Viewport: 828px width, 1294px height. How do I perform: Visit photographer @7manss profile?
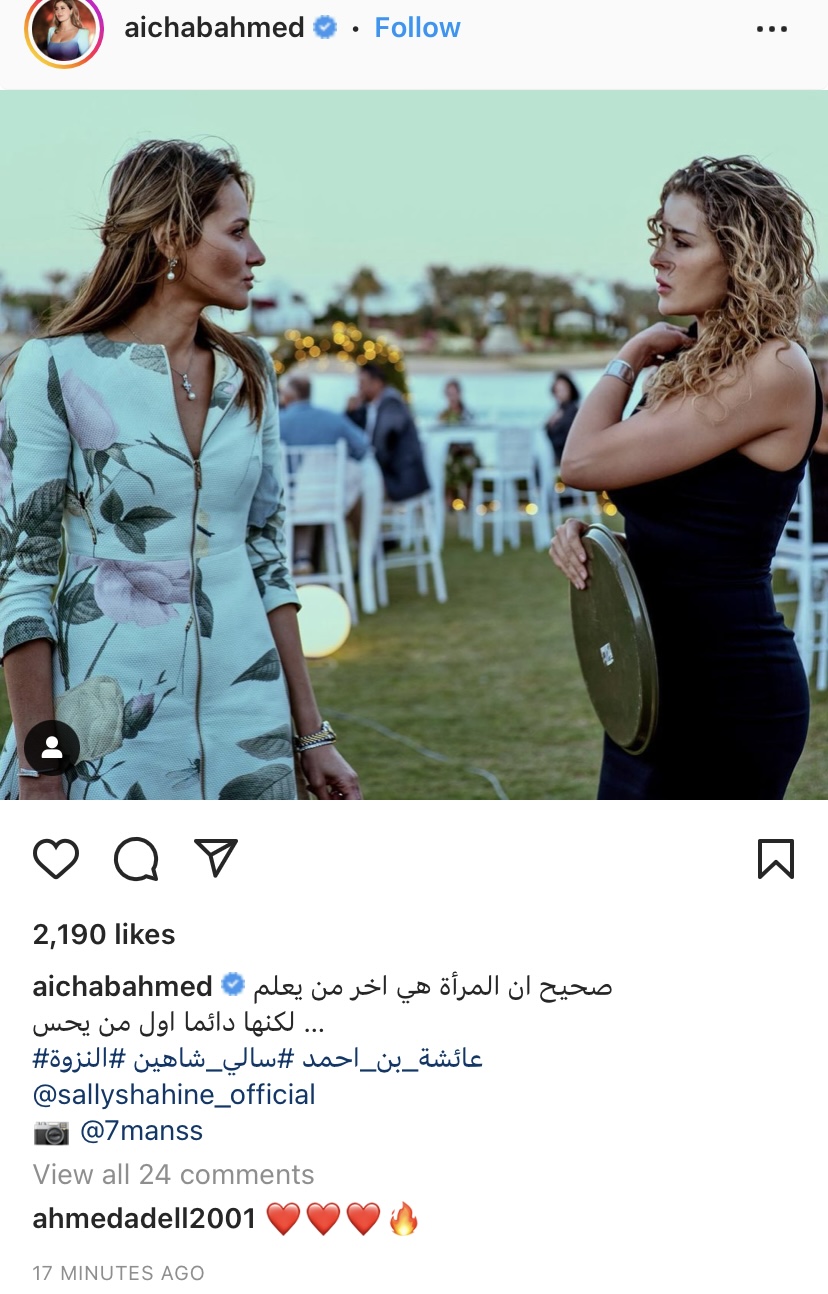(141, 1131)
